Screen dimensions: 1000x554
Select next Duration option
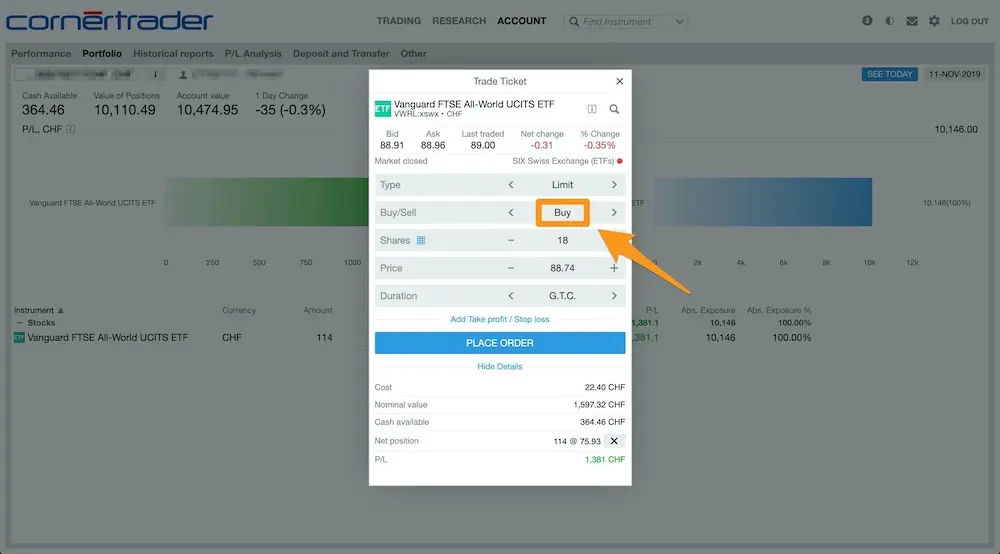click(614, 296)
